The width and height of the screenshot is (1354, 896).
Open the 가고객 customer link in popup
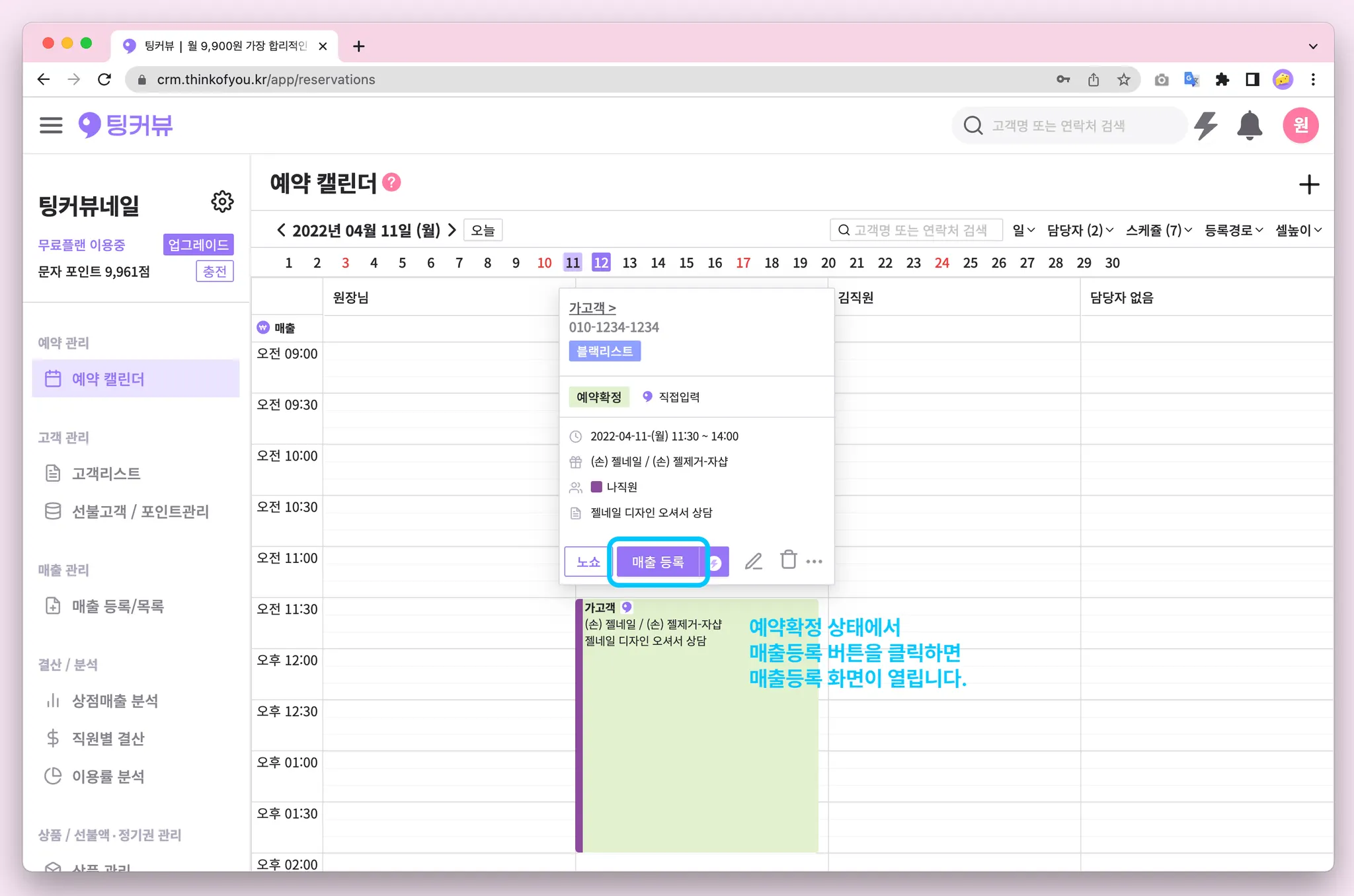592,308
